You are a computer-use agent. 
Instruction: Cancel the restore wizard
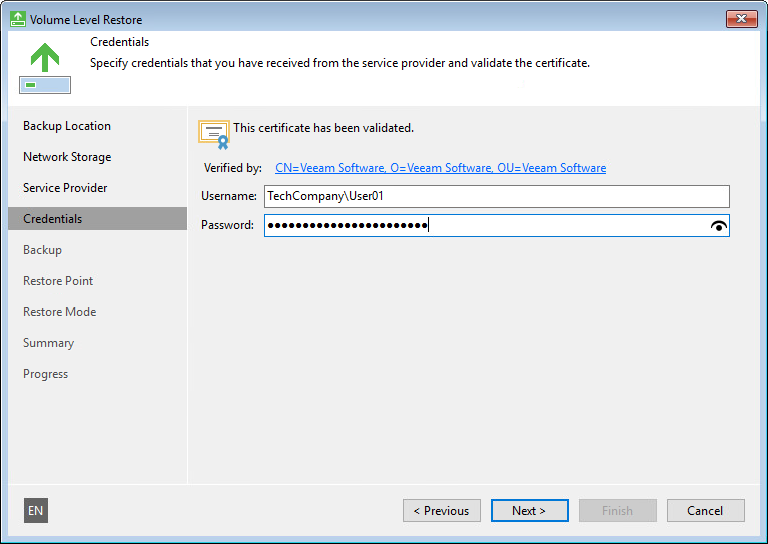705,511
